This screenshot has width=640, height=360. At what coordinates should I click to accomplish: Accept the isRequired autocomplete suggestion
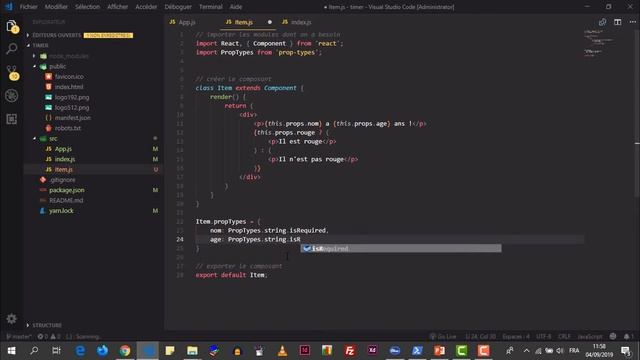(x=401, y=248)
